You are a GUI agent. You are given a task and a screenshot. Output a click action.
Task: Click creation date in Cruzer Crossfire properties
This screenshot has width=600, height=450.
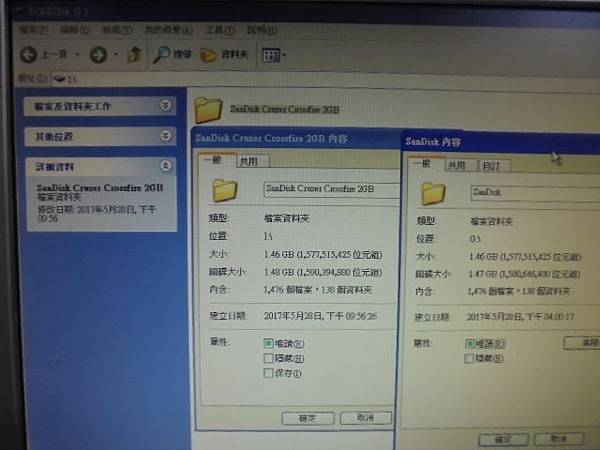click(x=320, y=316)
